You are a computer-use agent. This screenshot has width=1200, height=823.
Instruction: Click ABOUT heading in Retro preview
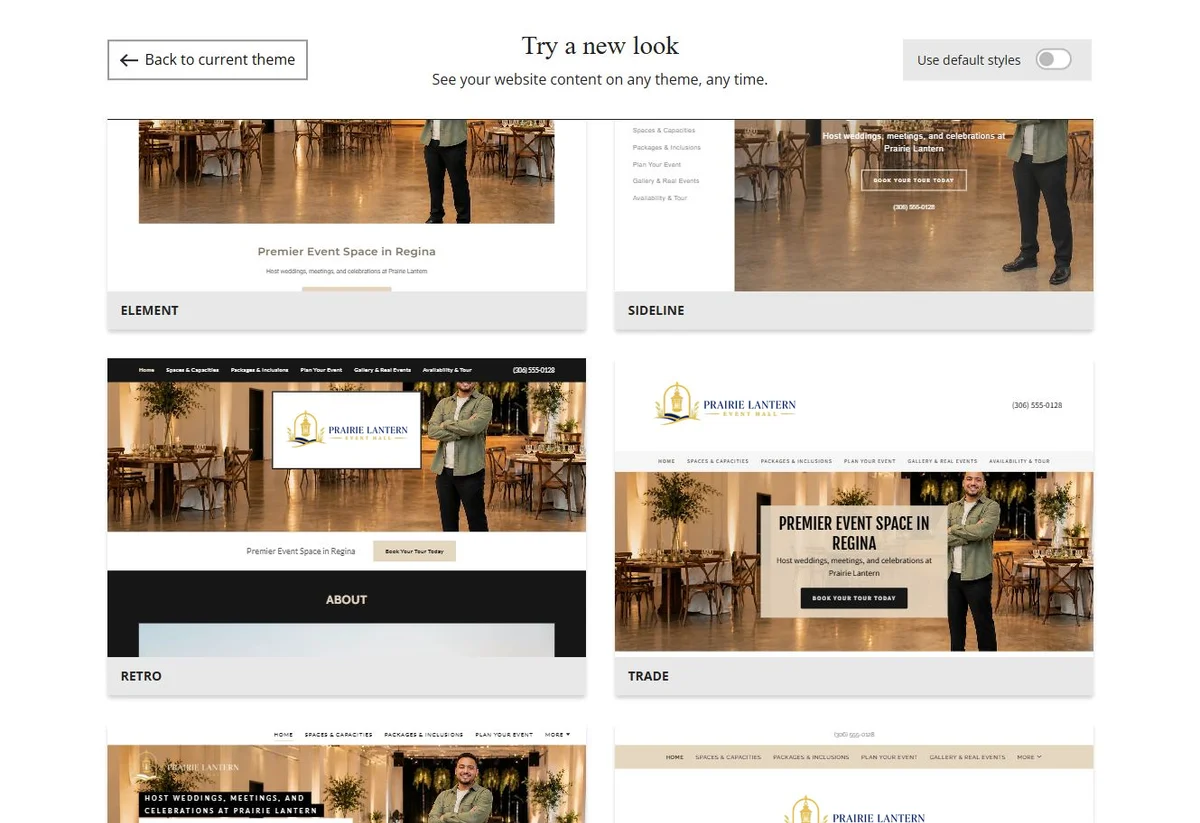(x=346, y=599)
